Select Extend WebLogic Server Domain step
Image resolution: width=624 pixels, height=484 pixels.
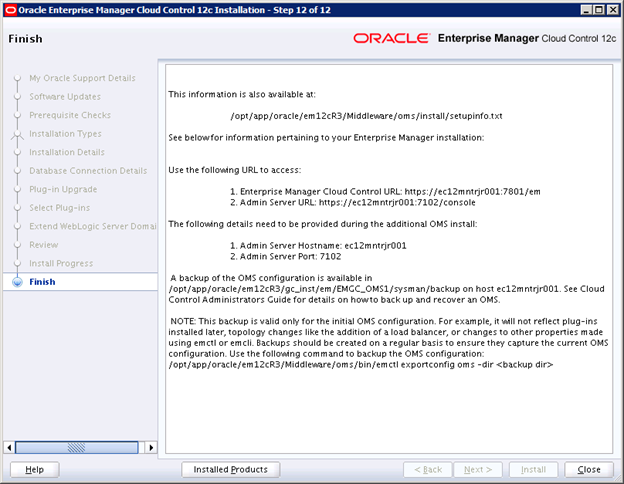tap(92, 226)
